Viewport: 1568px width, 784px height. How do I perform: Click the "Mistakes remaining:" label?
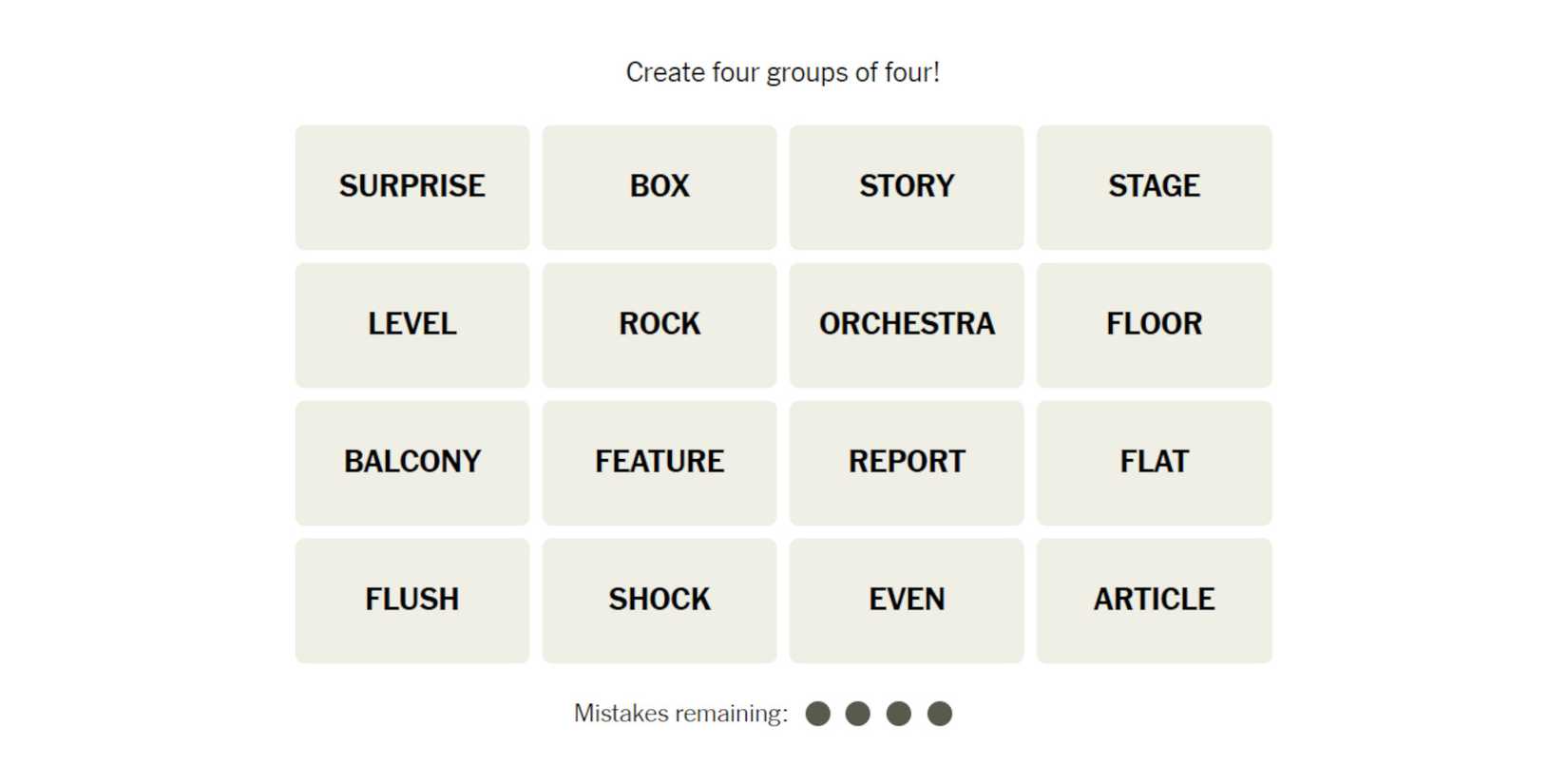(x=680, y=714)
